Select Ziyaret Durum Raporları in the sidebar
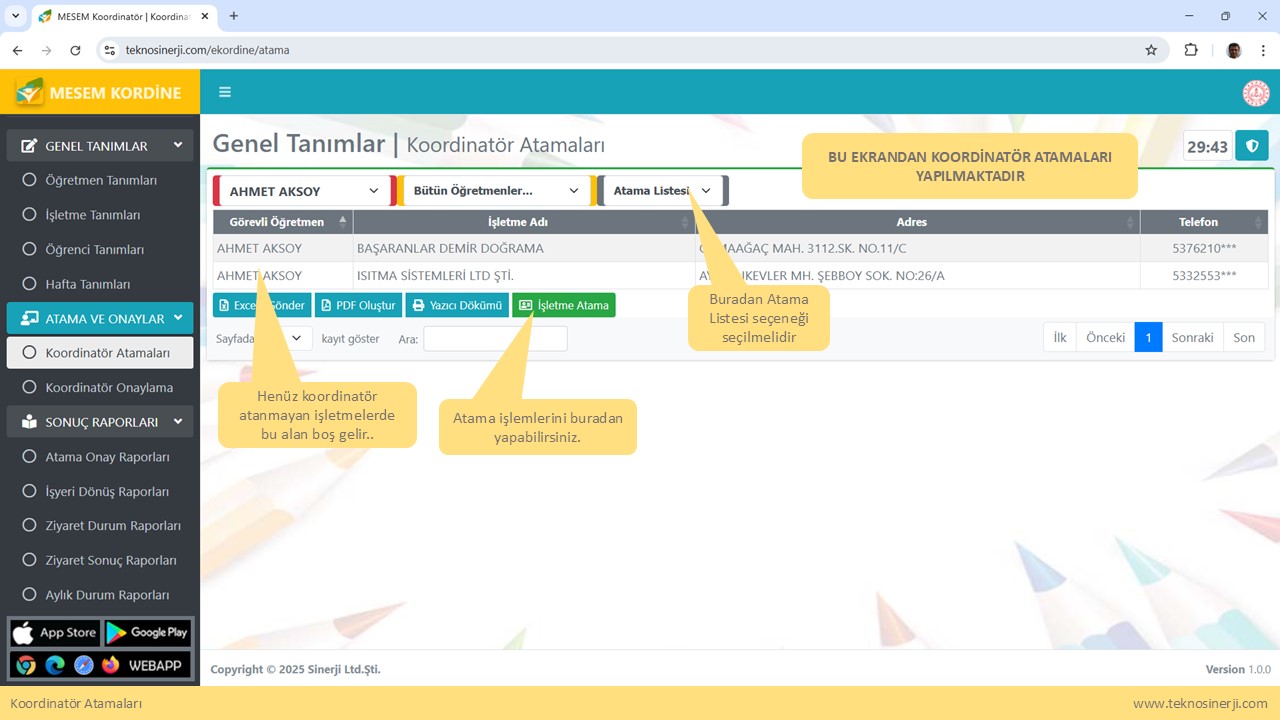1280x720 pixels. [113, 525]
